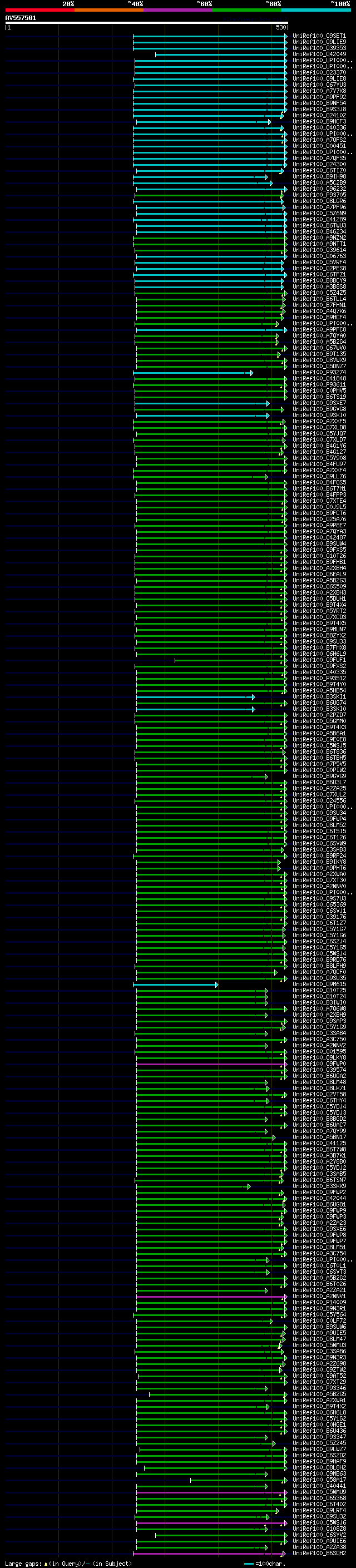This screenshot has width=356, height=1568.
Task: Click label UniRef100_Q00451
Action: (319, 146)
